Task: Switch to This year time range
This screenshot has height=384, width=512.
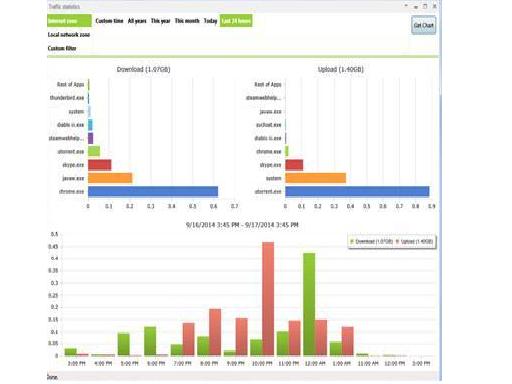Action: pyautogui.click(x=160, y=21)
